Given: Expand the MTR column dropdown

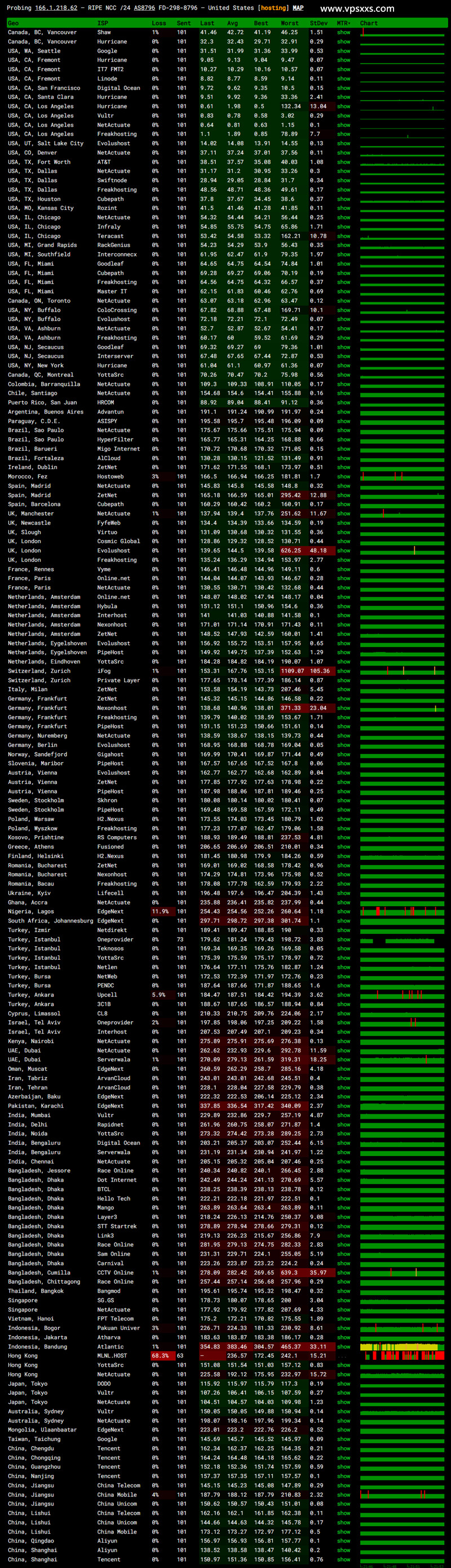Looking at the screenshot, I should click(344, 23).
